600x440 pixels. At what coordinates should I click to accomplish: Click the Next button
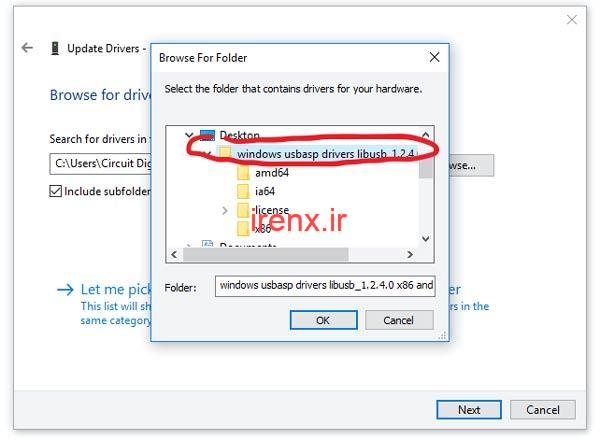469,409
